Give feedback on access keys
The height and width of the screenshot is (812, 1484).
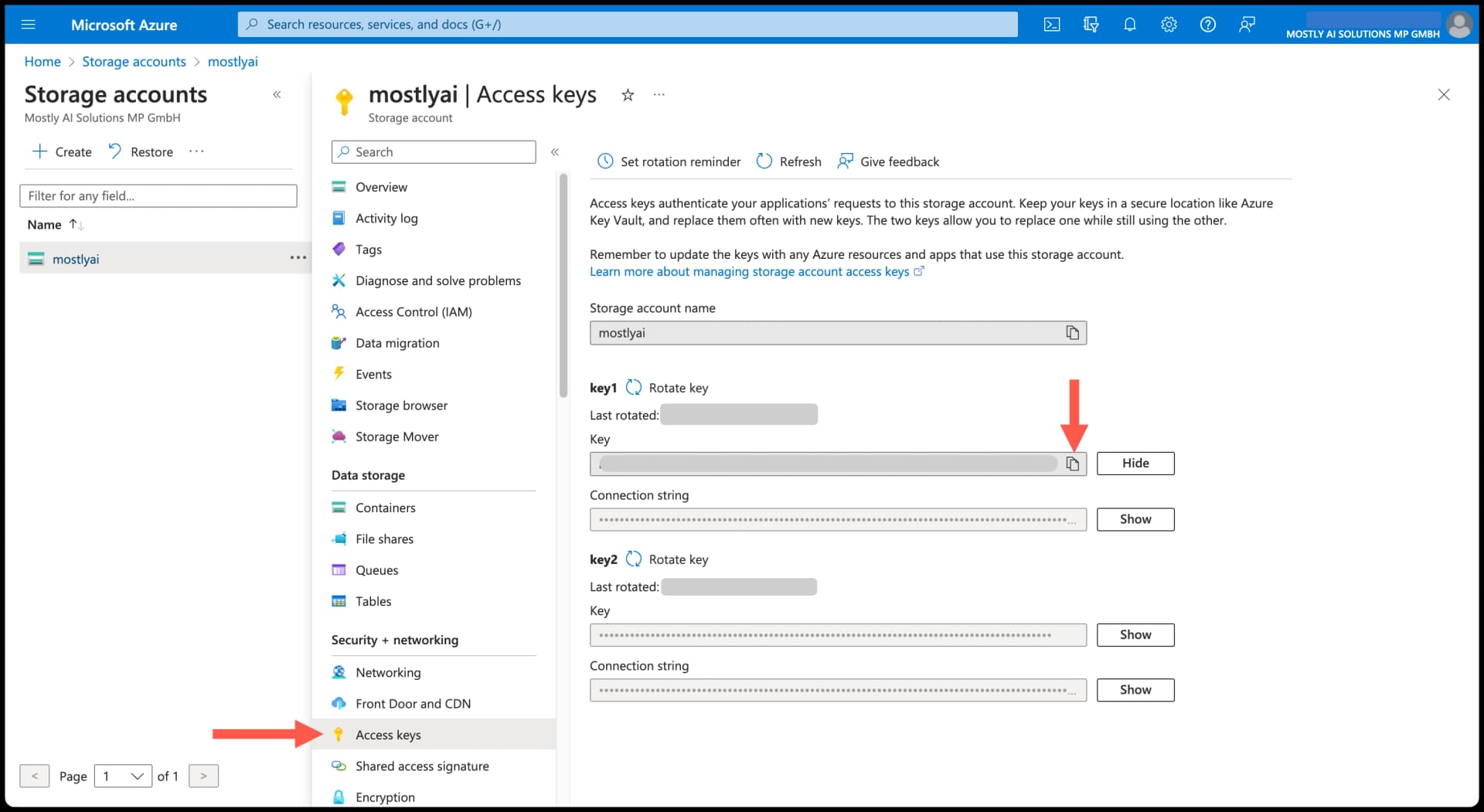tap(888, 161)
